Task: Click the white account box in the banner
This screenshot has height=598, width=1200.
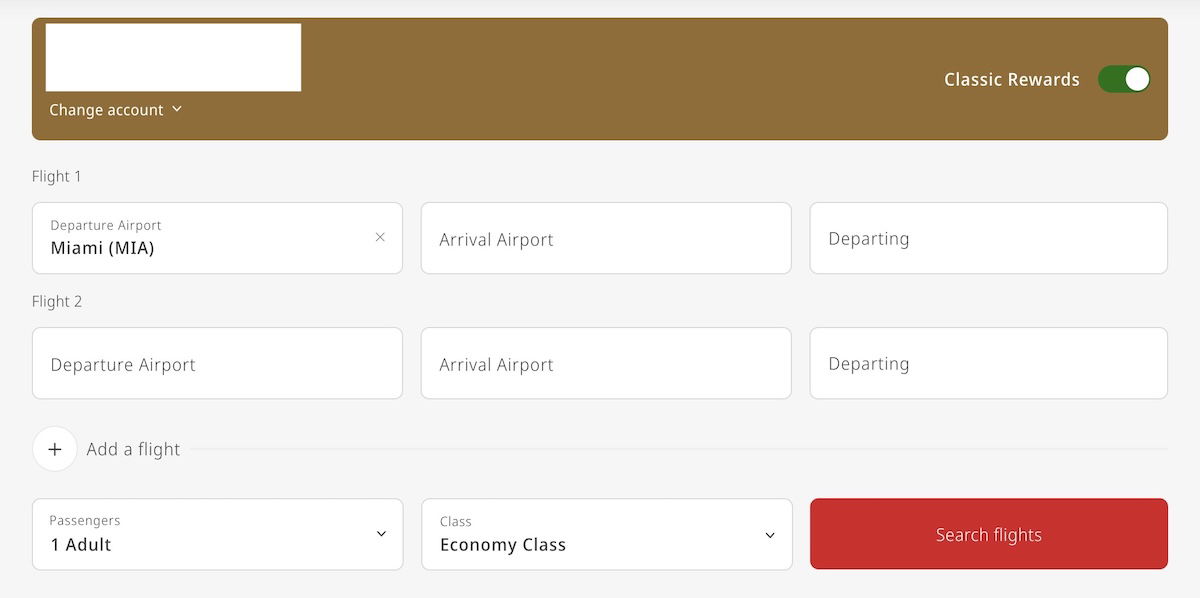Action: coord(173,57)
